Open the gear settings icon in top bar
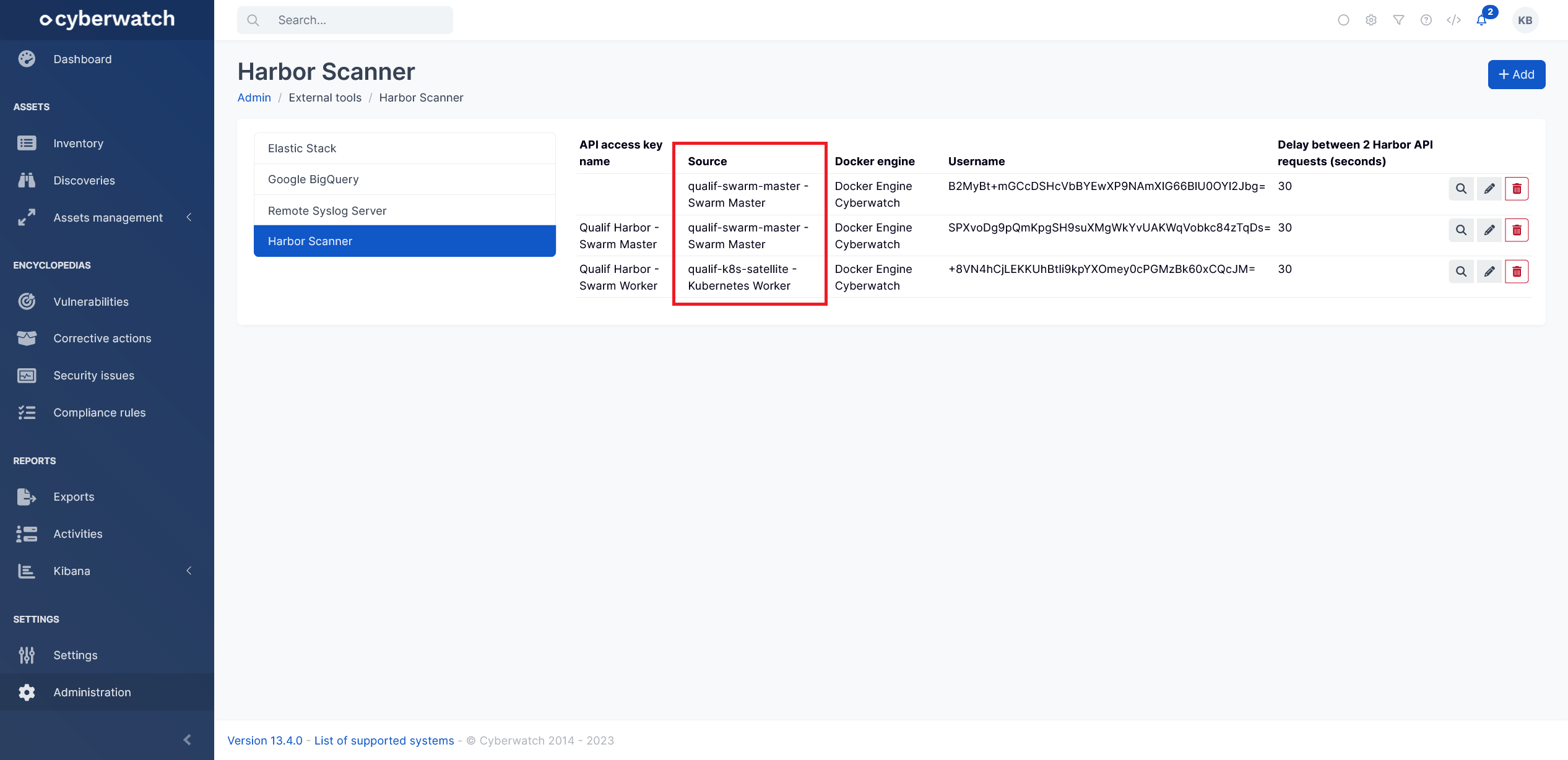The height and width of the screenshot is (760, 1568). [1371, 20]
